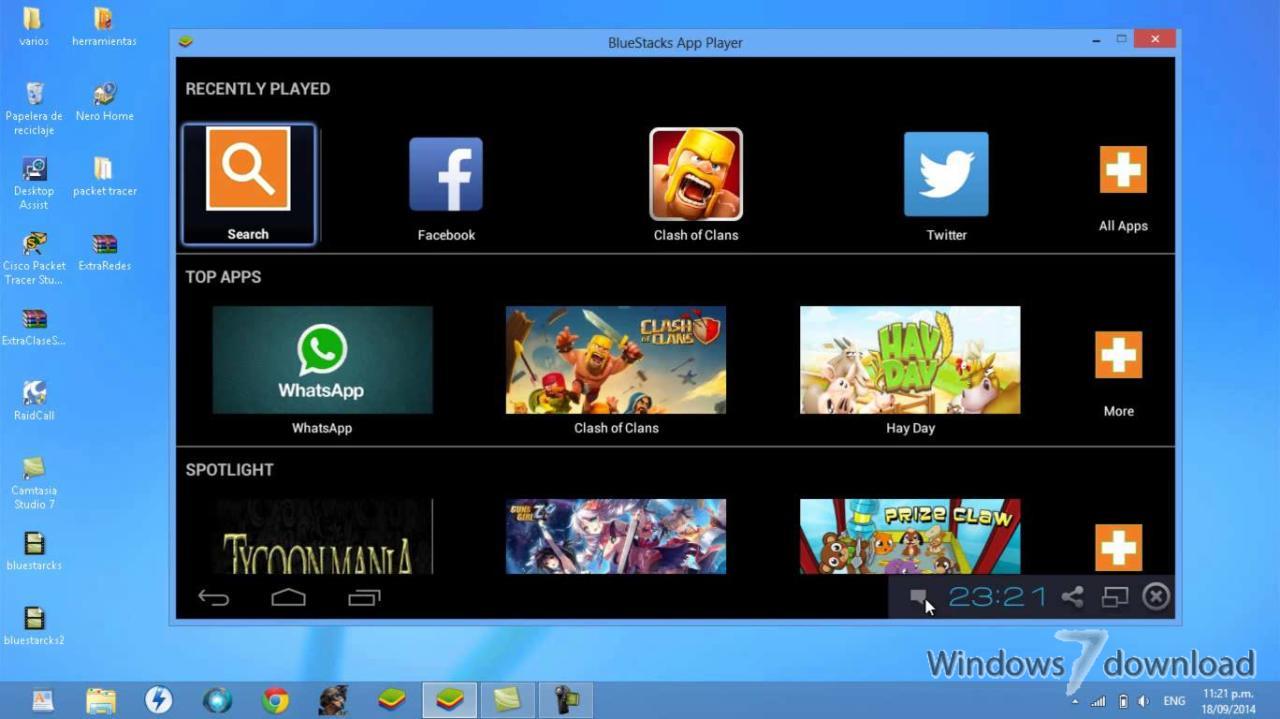Click the ENG language indicator

[x=1174, y=701]
